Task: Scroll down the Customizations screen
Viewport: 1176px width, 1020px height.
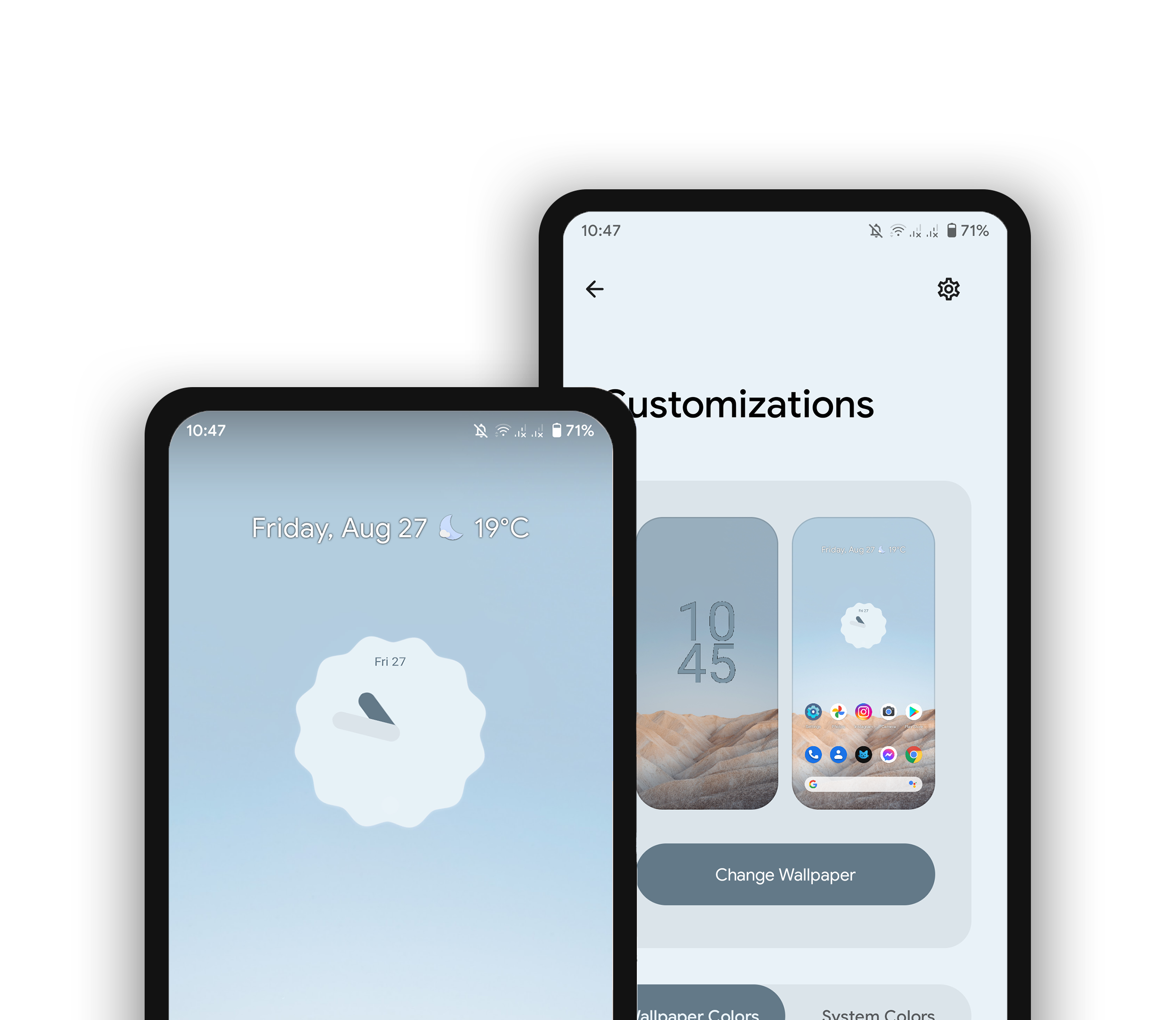Action: 800,700
